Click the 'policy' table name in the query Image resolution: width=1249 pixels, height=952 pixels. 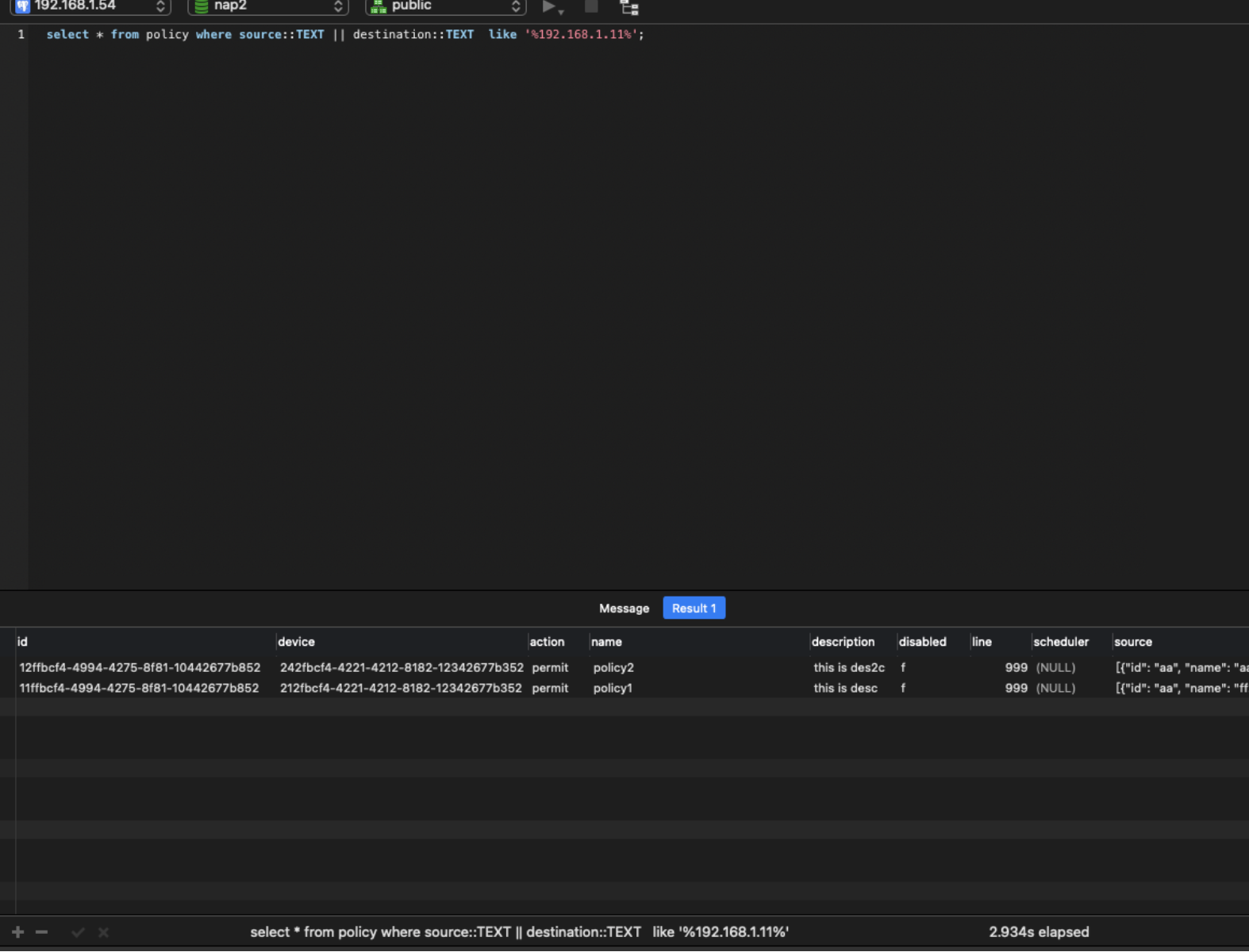pos(167,35)
